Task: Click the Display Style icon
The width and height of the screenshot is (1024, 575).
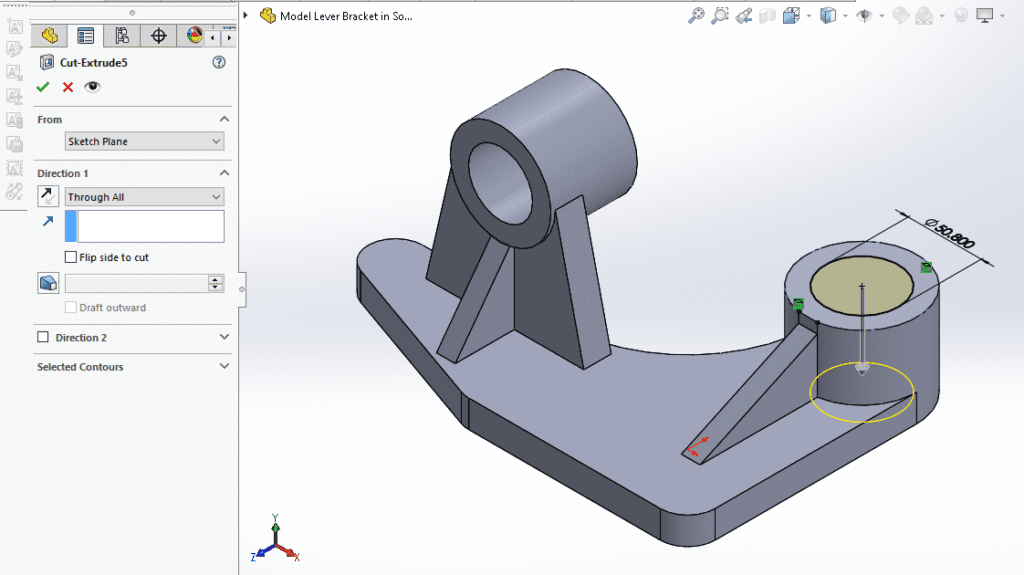Action: 827,16
